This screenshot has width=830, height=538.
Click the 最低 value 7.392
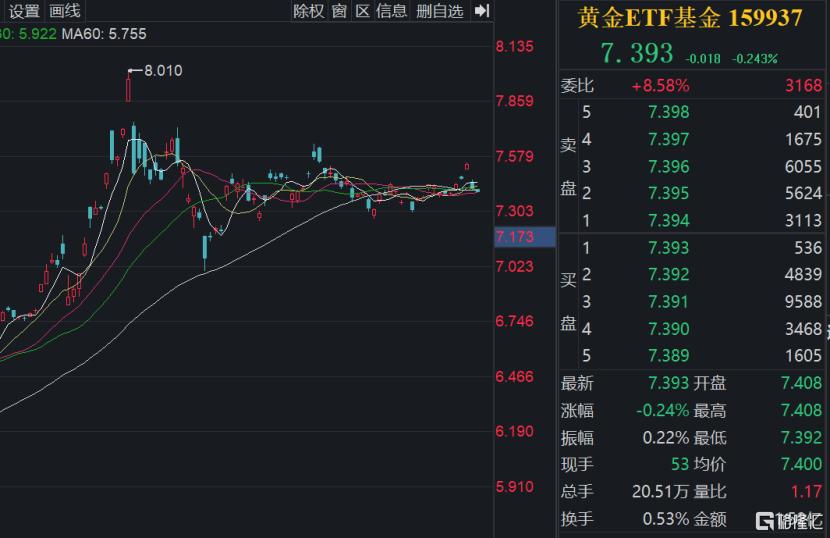(801, 437)
